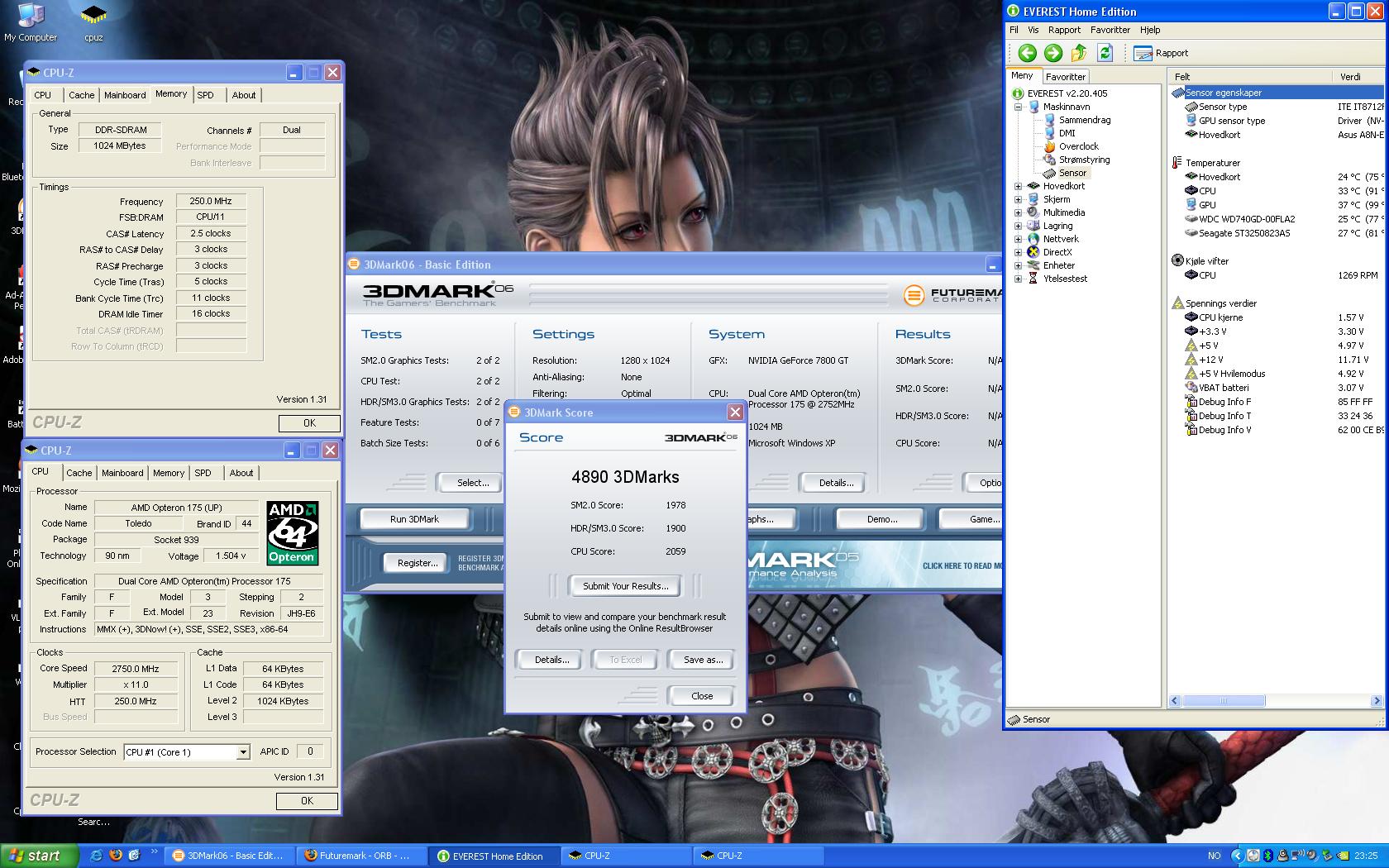Switch to Mainboard tab in lower CPU-Z window
1389x868 pixels.
pyautogui.click(x=122, y=473)
